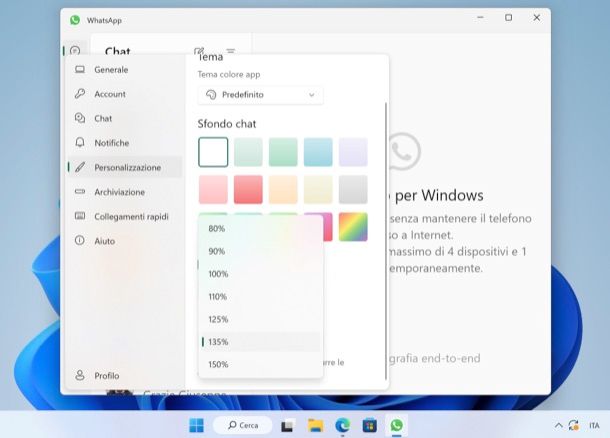Open the Aiuto settings section

point(125,241)
